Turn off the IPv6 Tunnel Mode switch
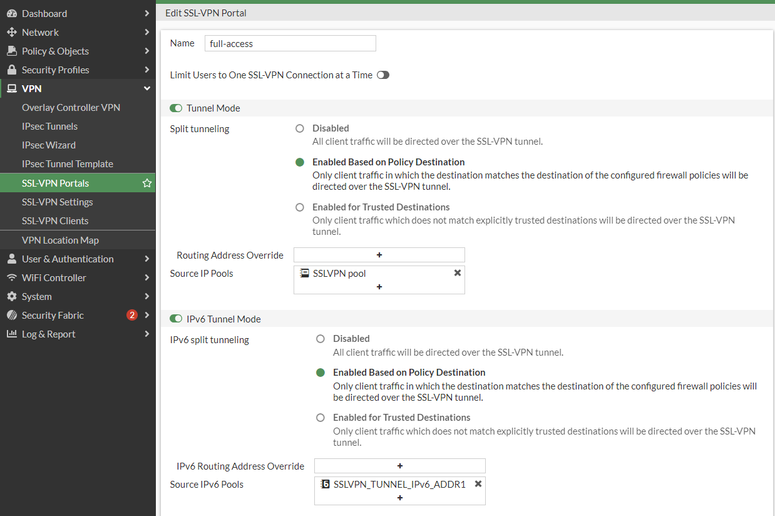 (x=176, y=319)
